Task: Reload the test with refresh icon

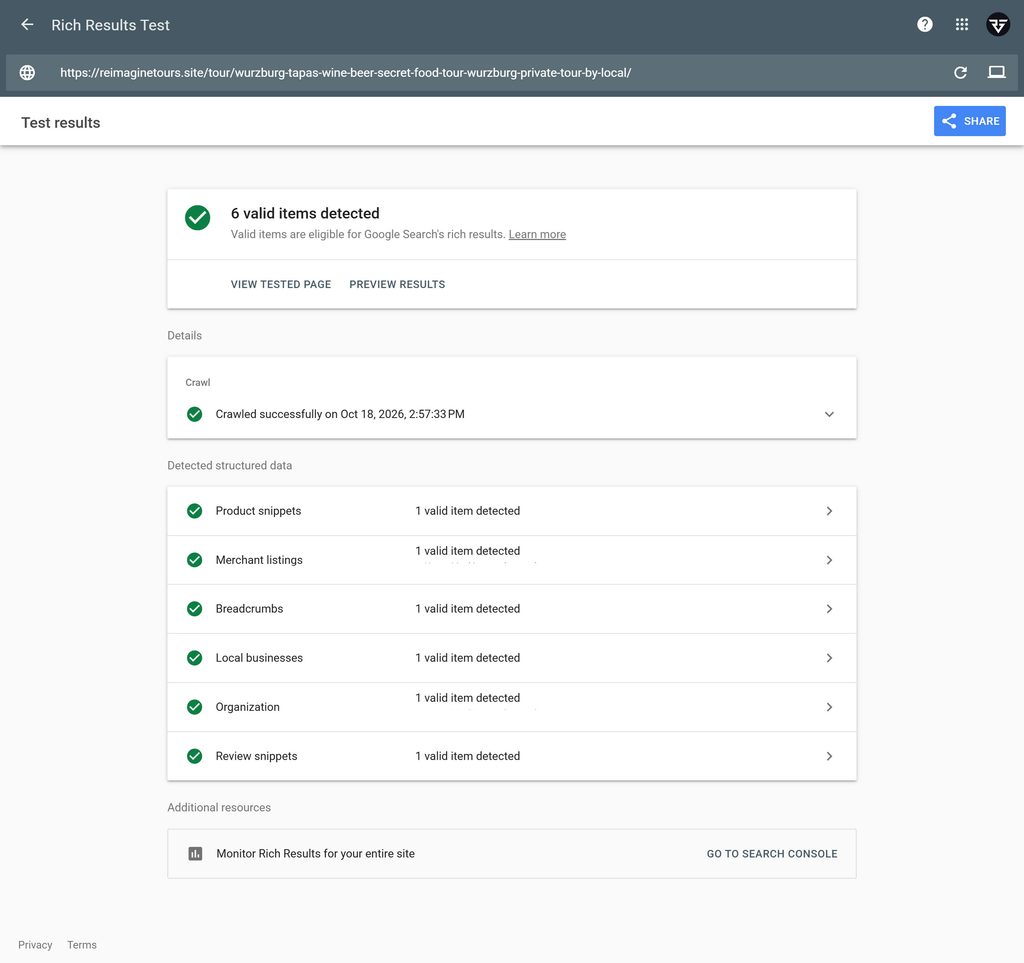Action: [960, 72]
